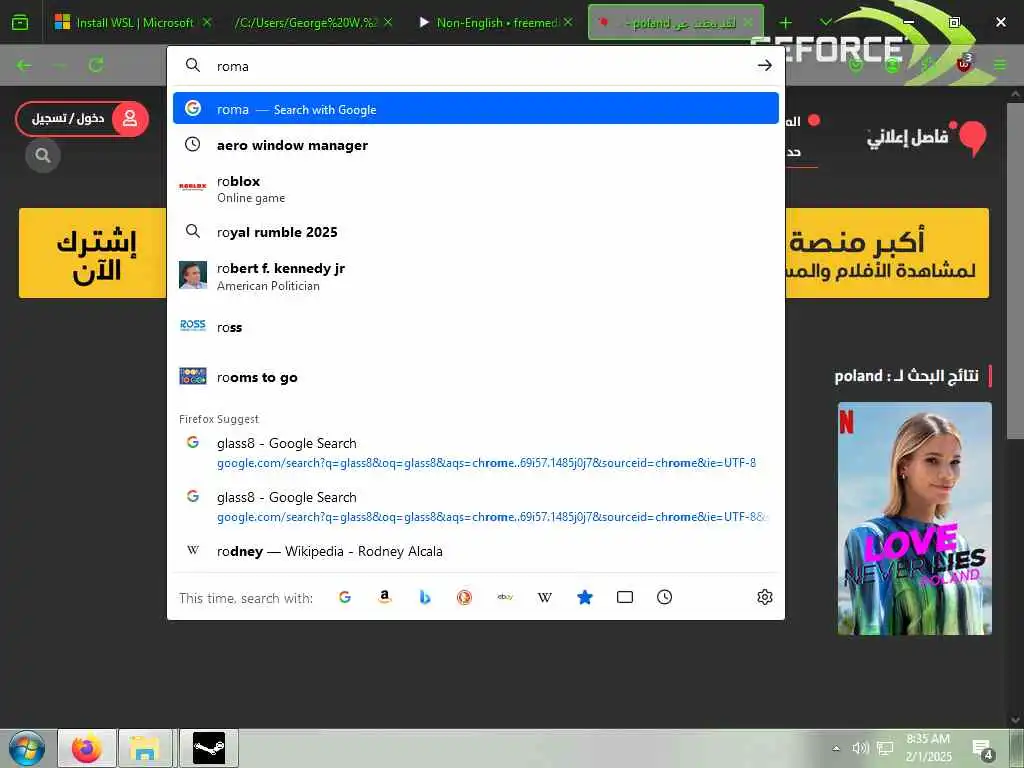This screenshot has height=768, width=1024.
Task: Click the red user profile icon
Action: [130, 118]
